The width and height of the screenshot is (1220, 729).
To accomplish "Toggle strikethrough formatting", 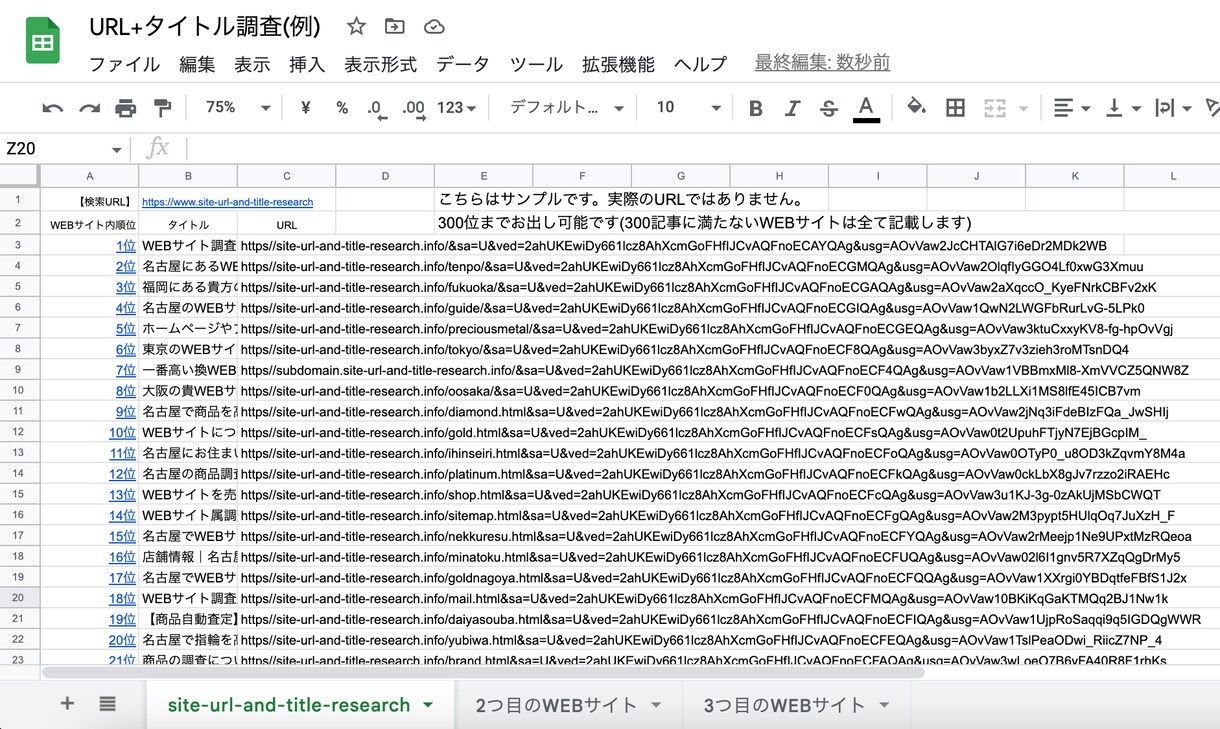I will point(828,108).
